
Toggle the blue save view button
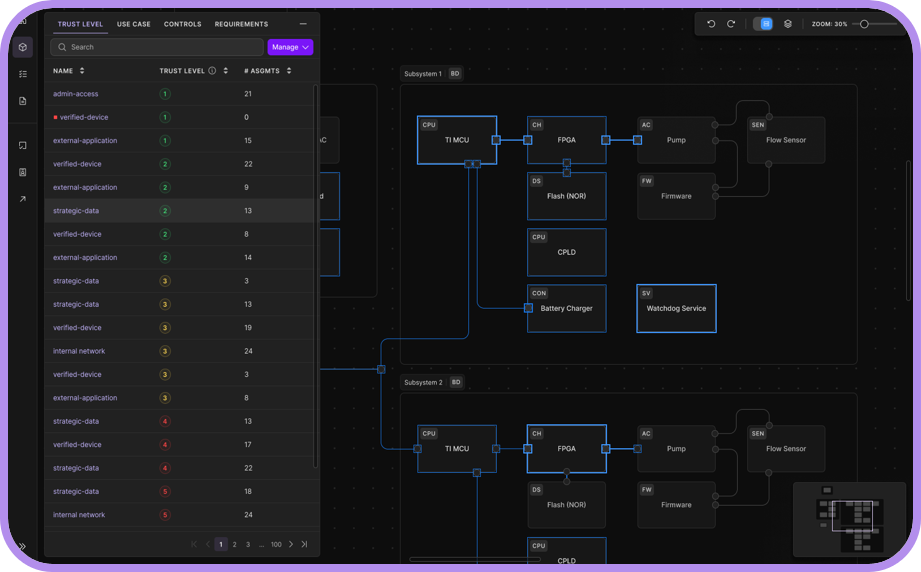click(x=763, y=24)
